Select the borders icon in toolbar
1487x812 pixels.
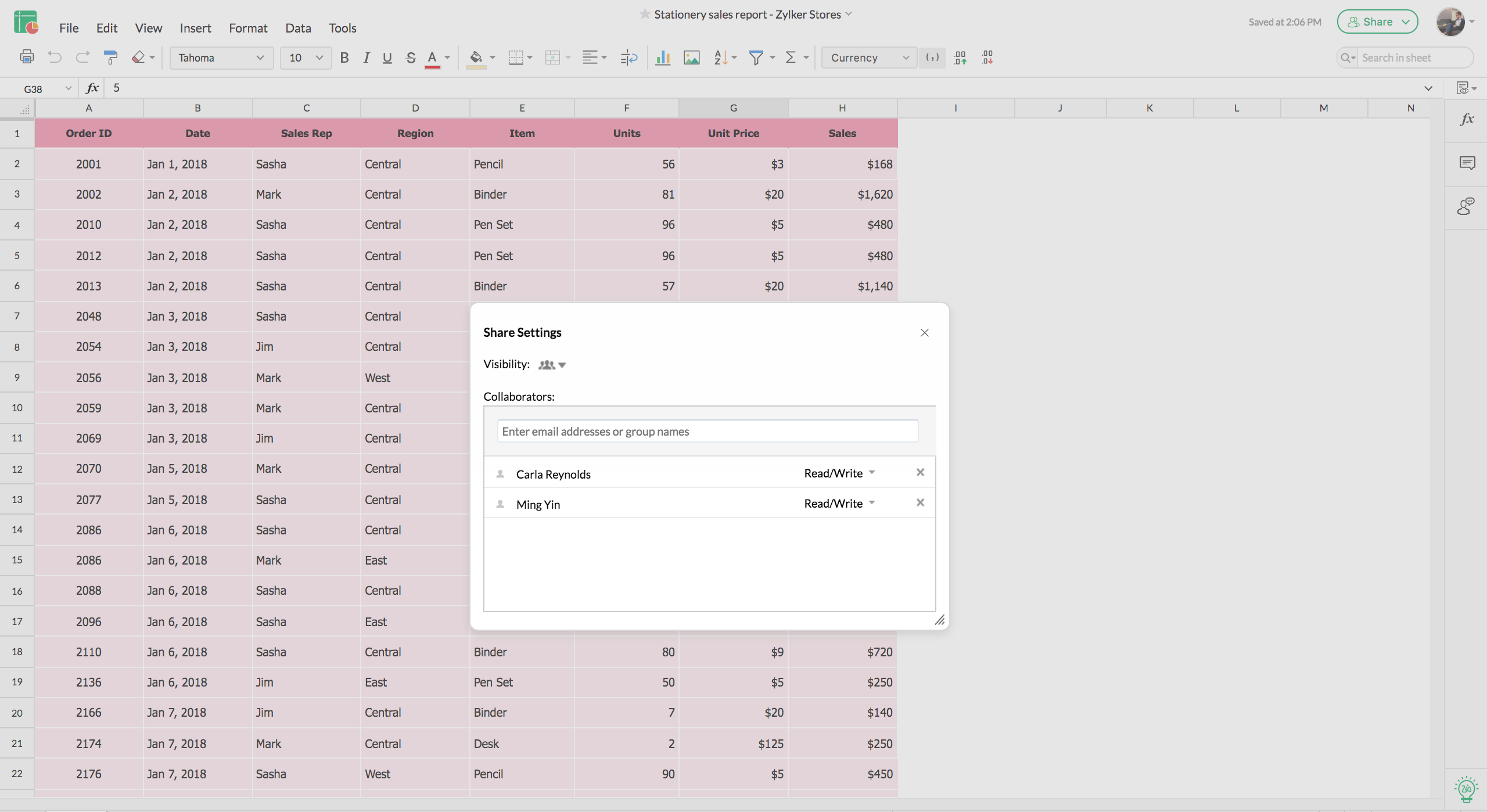(516, 58)
